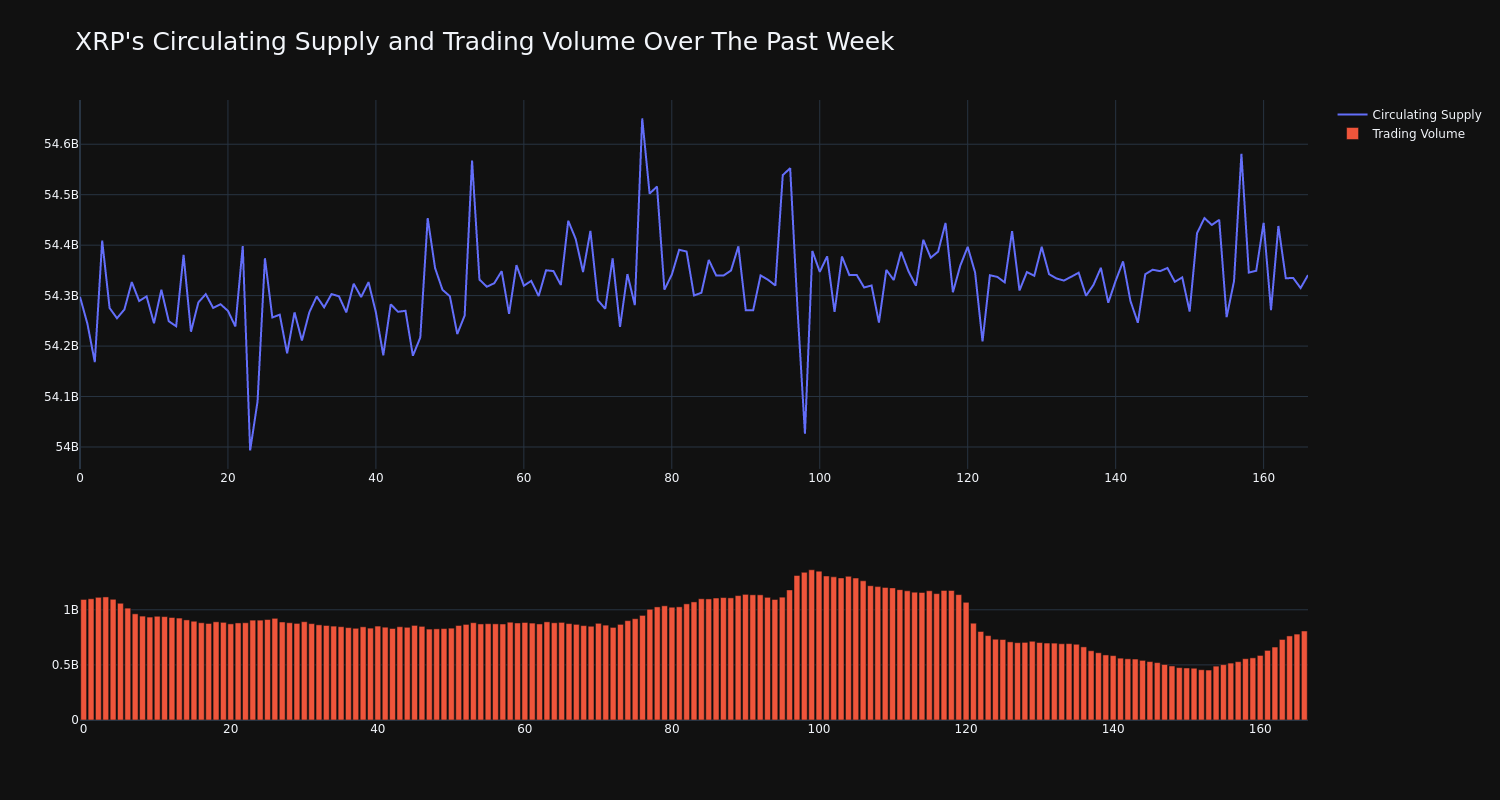Click the 0.5B label on volume chart
The height and width of the screenshot is (800, 1500).
pos(65,665)
